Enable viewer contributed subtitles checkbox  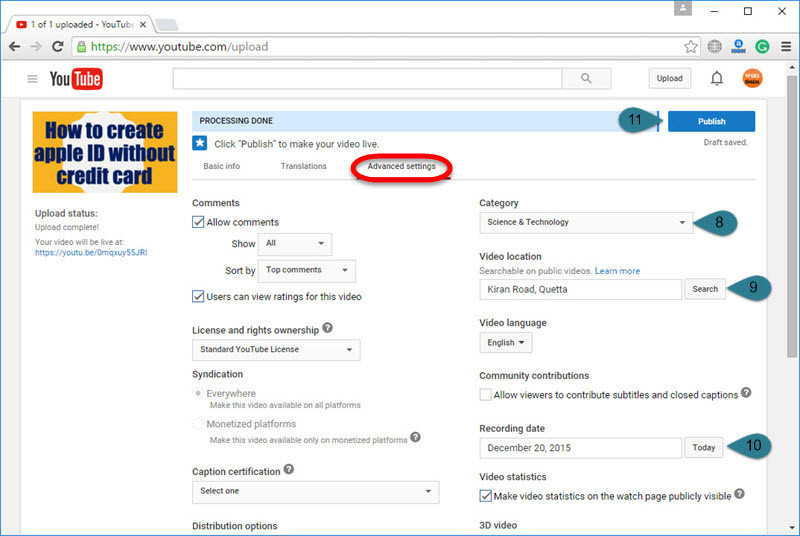point(486,395)
